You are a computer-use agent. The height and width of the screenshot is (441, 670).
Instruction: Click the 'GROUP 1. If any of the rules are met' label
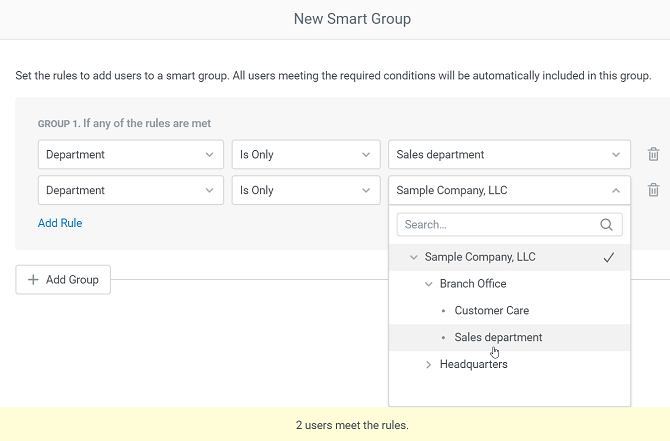(124, 123)
